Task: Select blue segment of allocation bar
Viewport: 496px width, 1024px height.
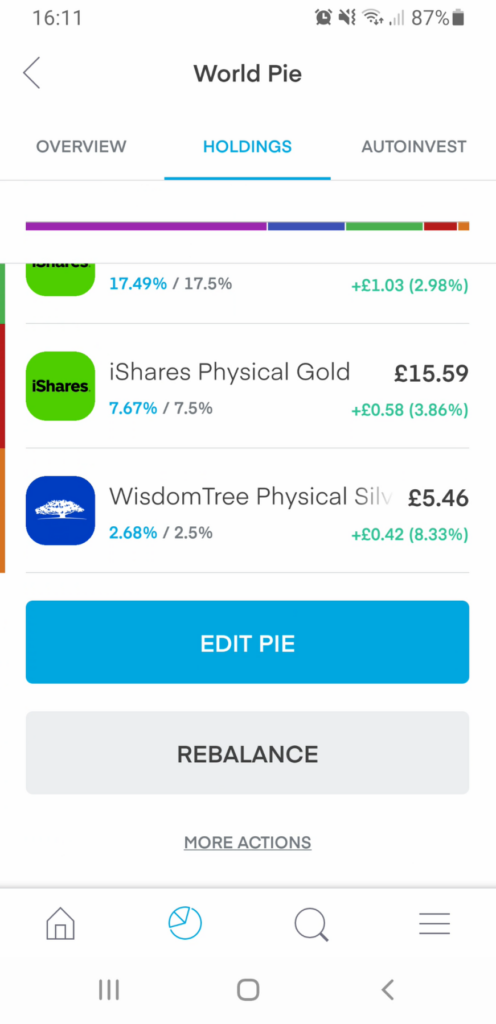Action: pyautogui.click(x=306, y=226)
